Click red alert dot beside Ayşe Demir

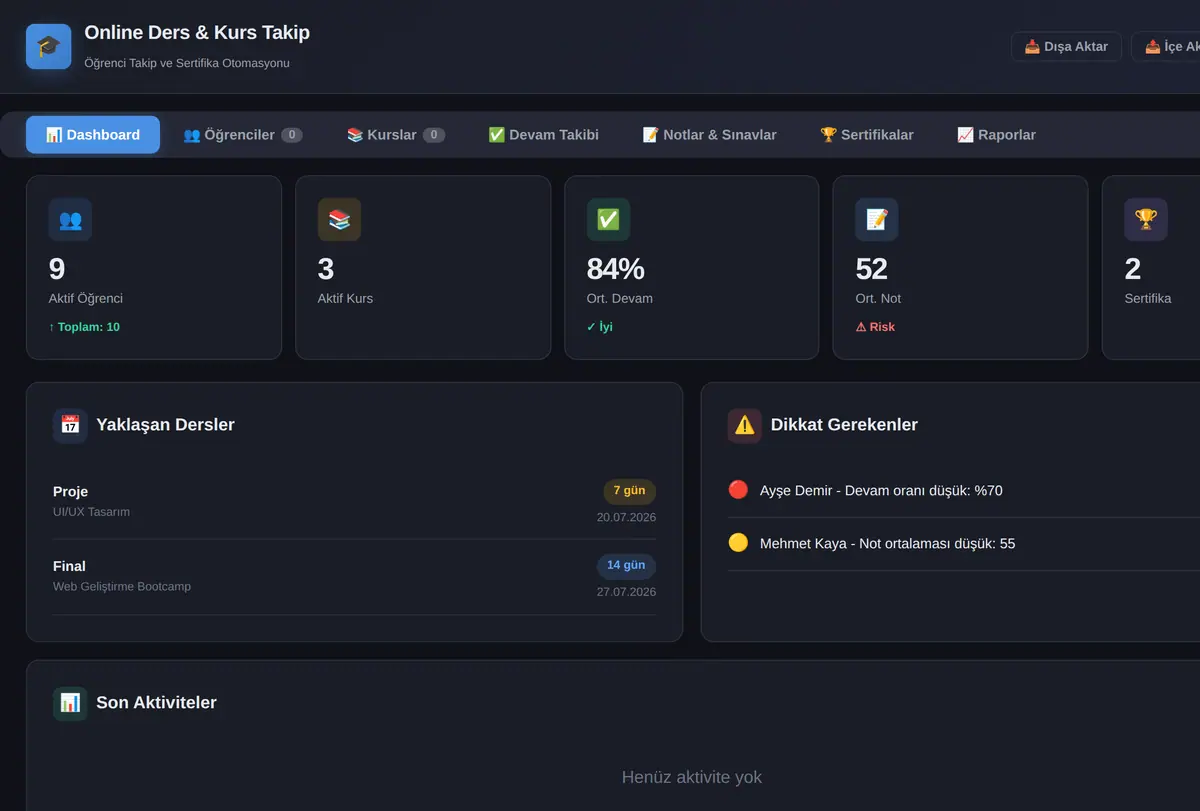pos(738,490)
